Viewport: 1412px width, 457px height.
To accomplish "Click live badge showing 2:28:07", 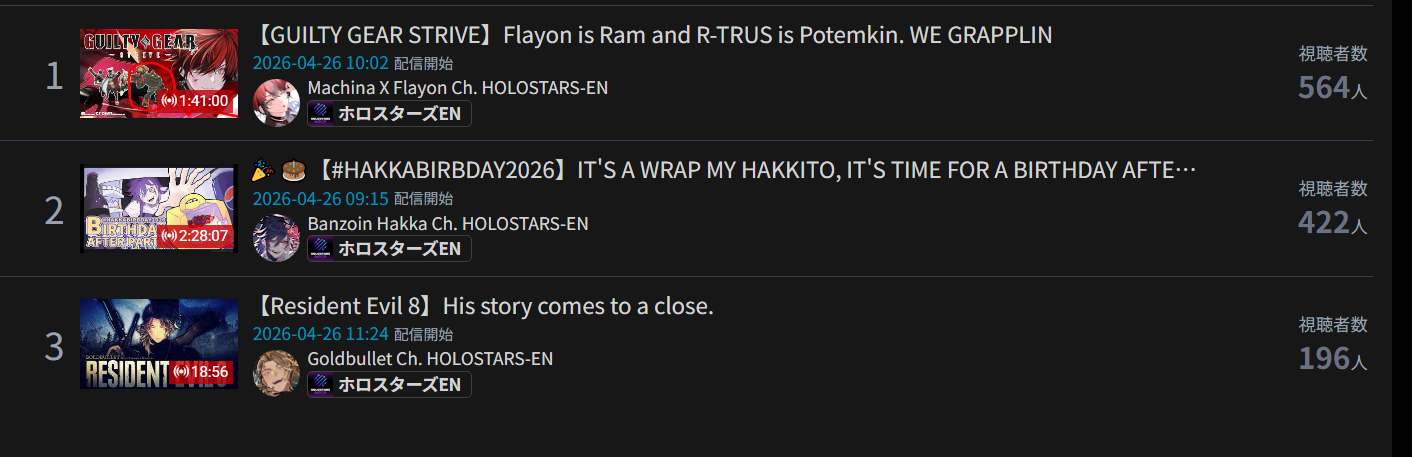I will pyautogui.click(x=195, y=237).
